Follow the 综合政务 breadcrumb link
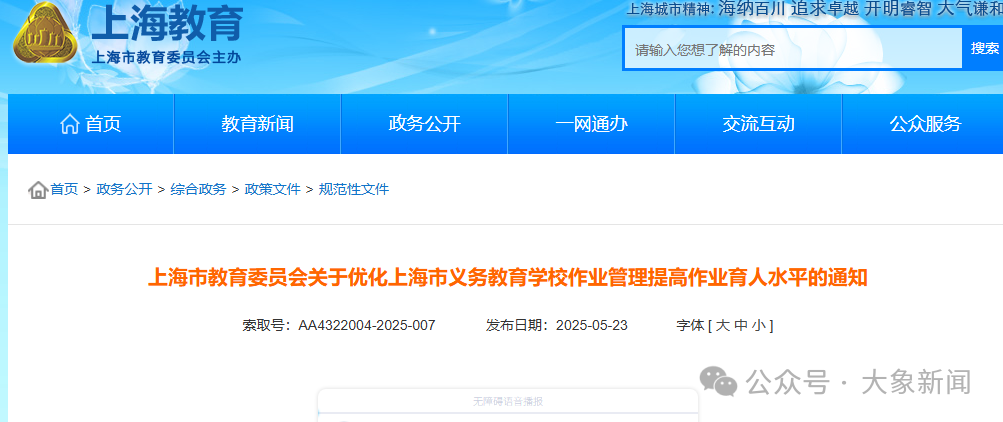 pos(198,189)
